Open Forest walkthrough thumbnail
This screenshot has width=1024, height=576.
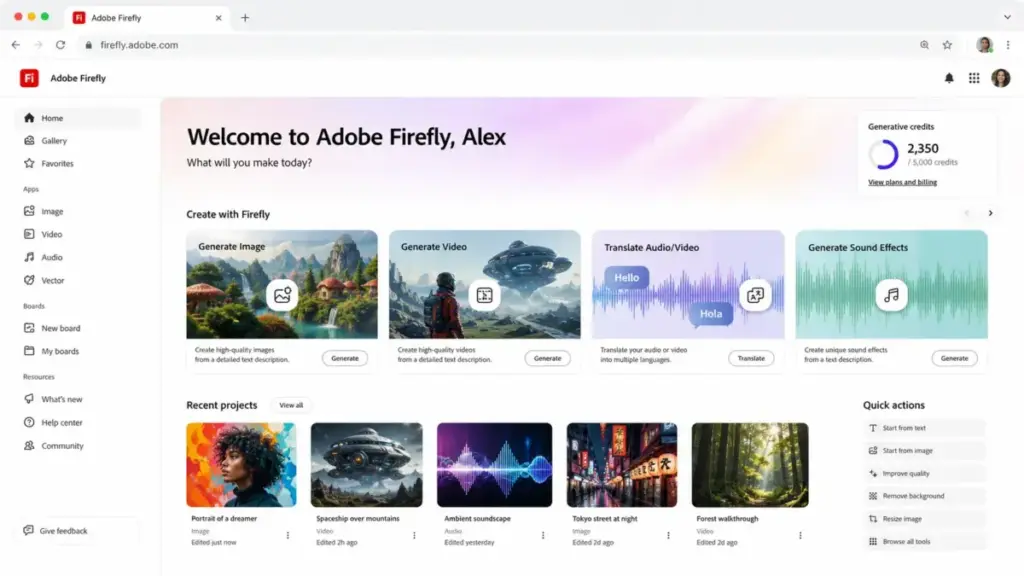[750, 464]
